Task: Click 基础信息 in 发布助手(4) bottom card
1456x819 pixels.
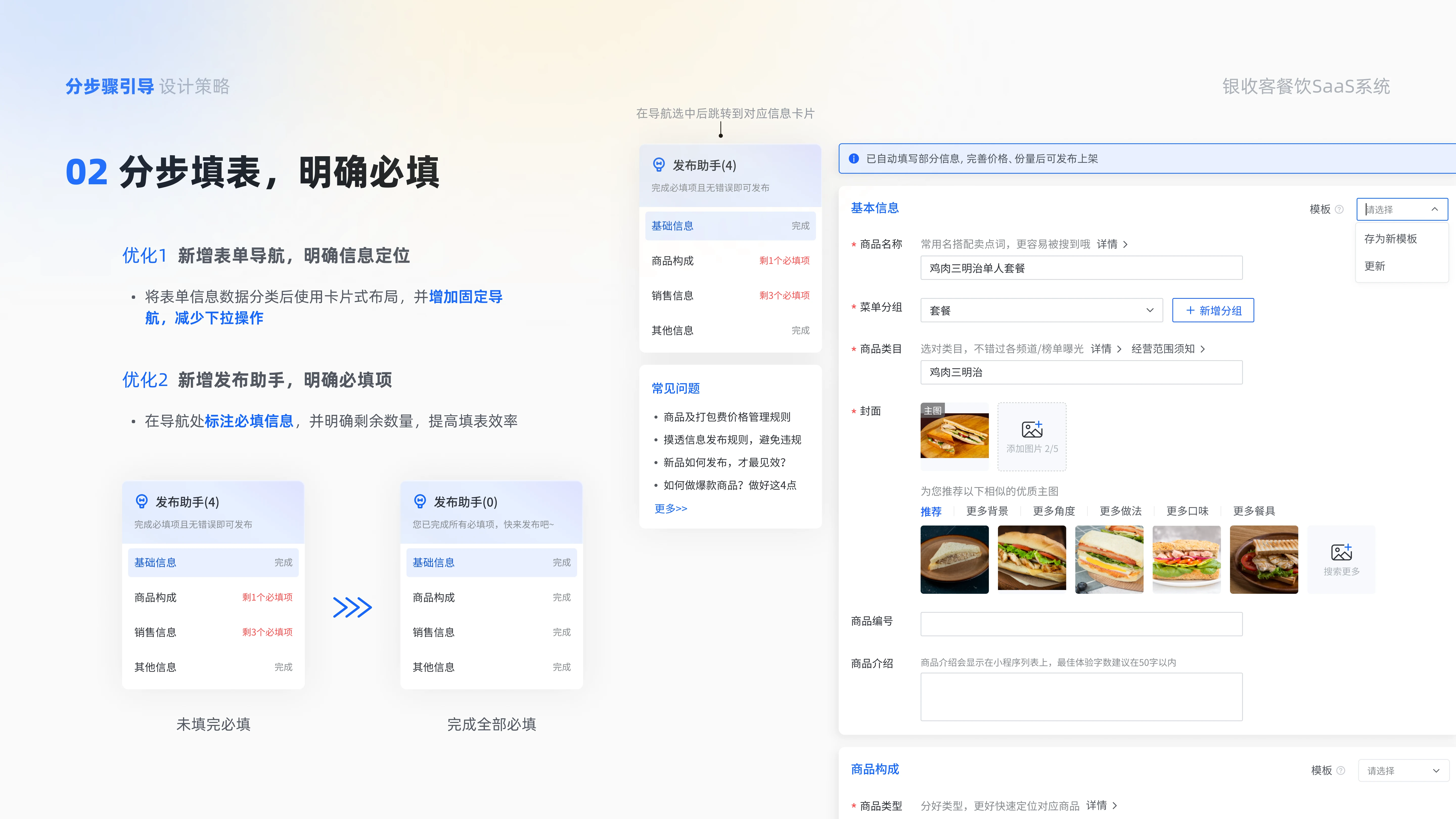Action: (213, 563)
